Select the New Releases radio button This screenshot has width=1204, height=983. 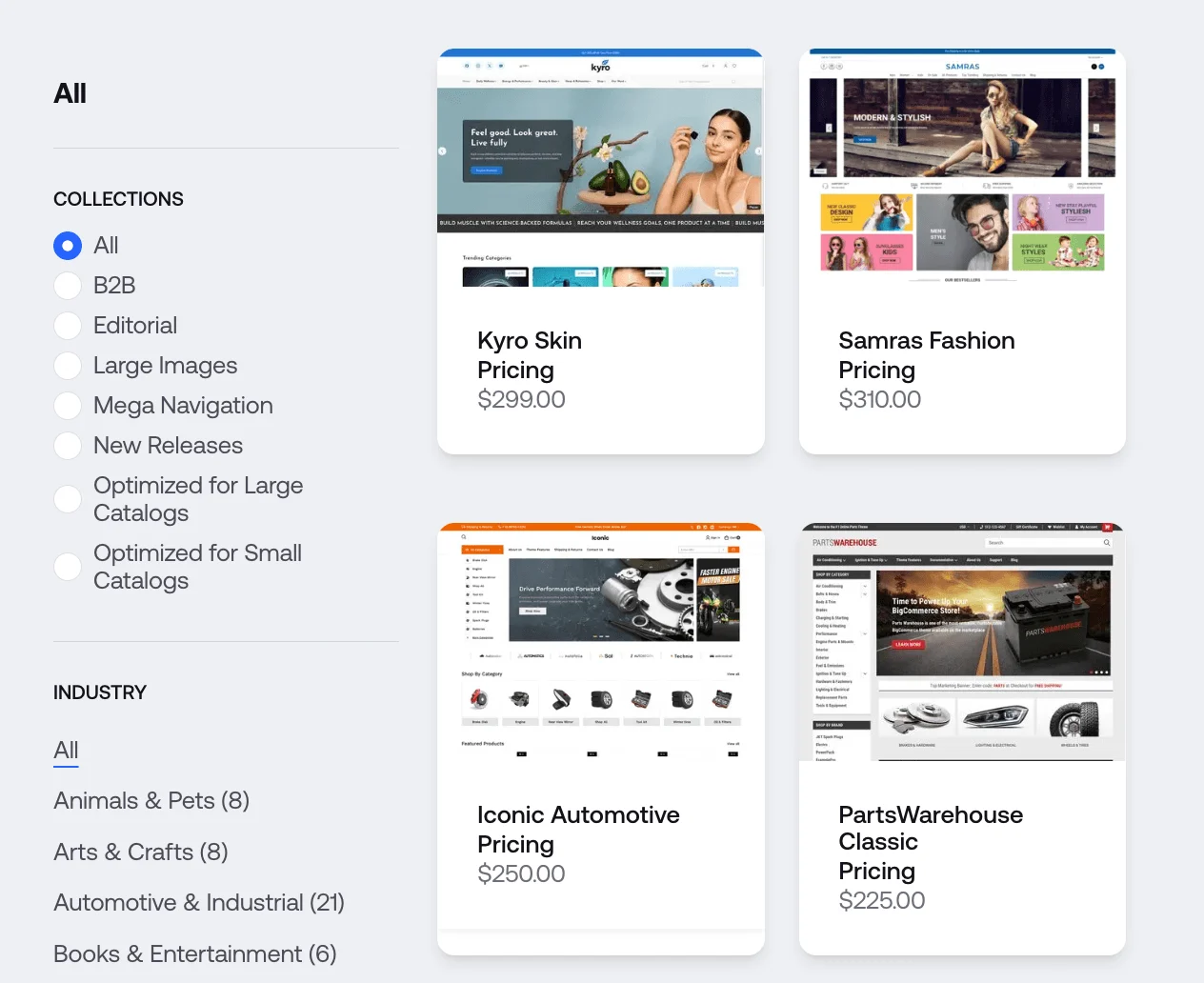coord(68,446)
